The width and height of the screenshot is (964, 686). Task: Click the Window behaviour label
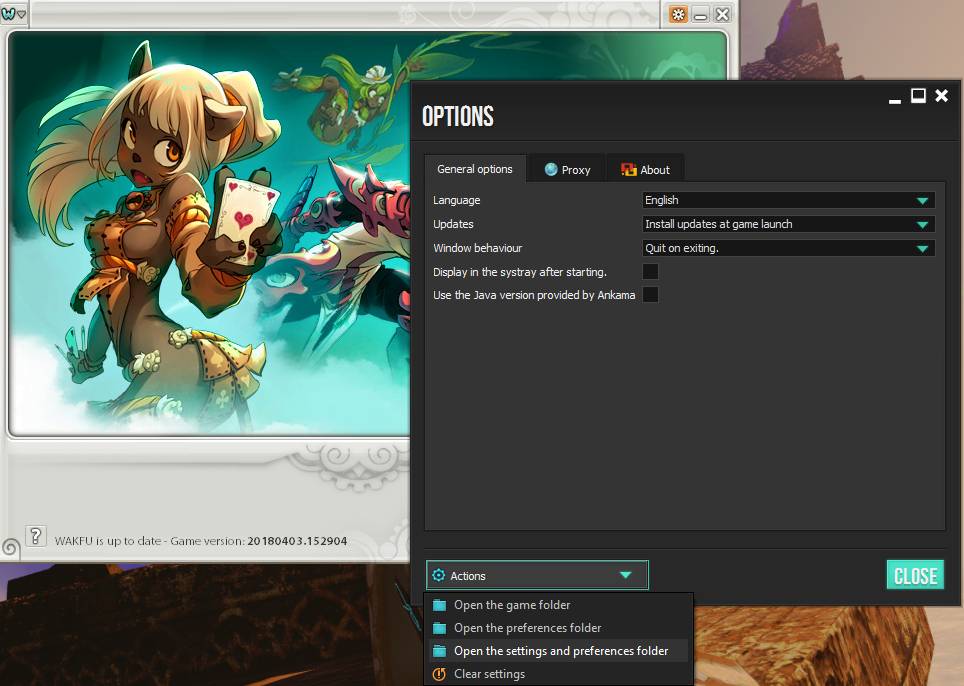click(478, 248)
